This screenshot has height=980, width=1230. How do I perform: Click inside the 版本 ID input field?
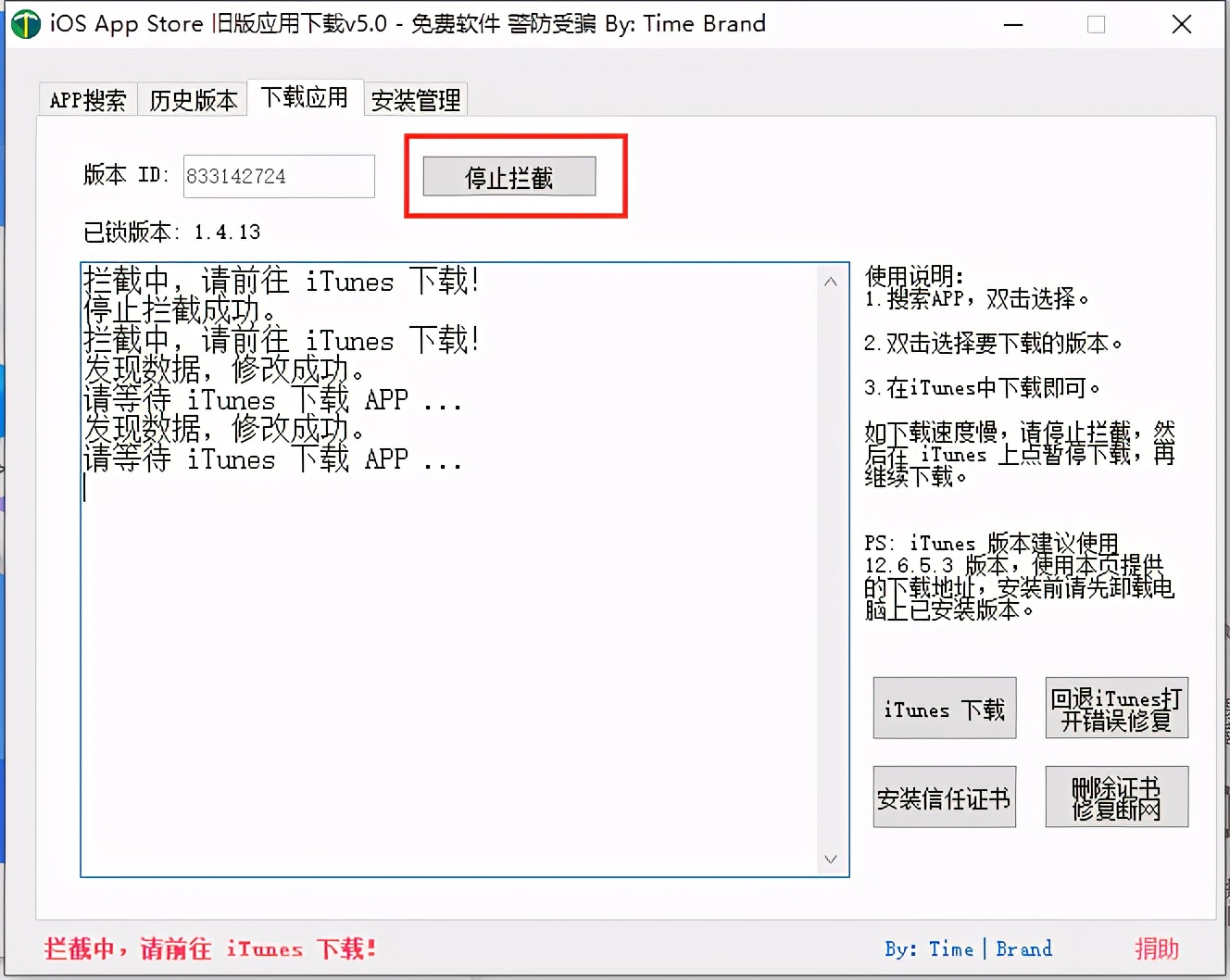[x=277, y=176]
